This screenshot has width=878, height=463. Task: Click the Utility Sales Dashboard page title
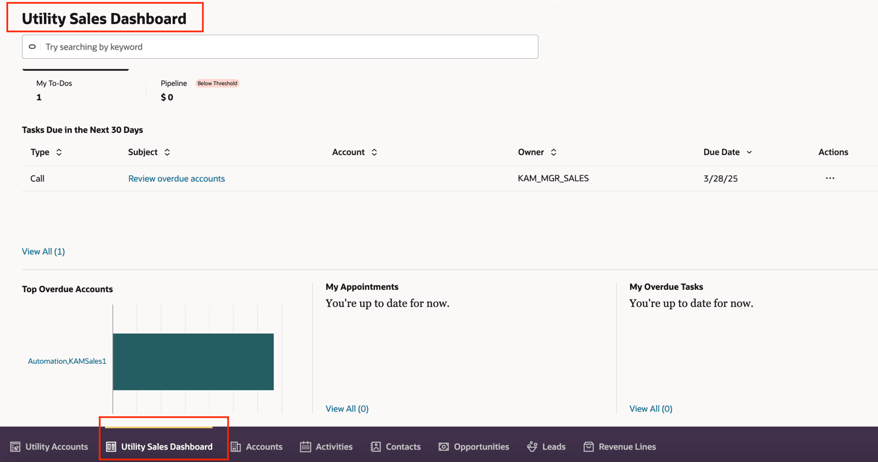[104, 18]
